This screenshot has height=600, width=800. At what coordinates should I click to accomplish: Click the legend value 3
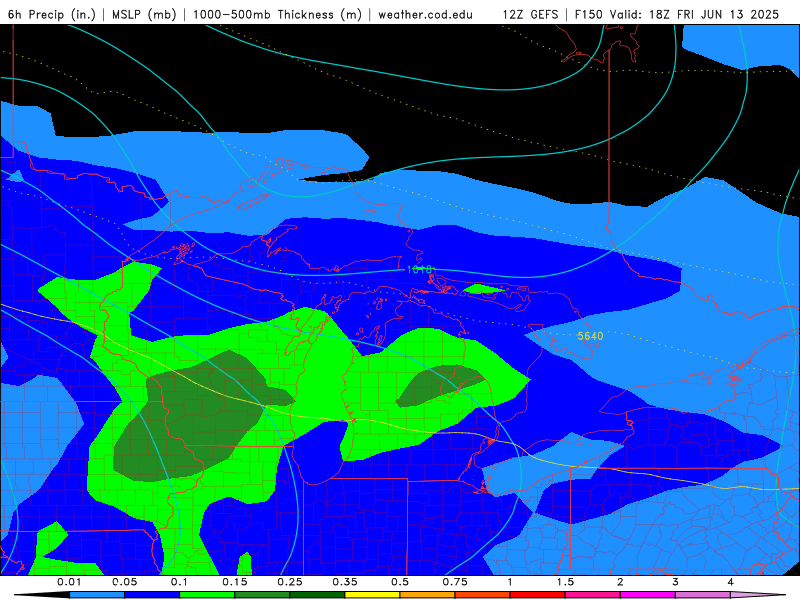point(675,582)
